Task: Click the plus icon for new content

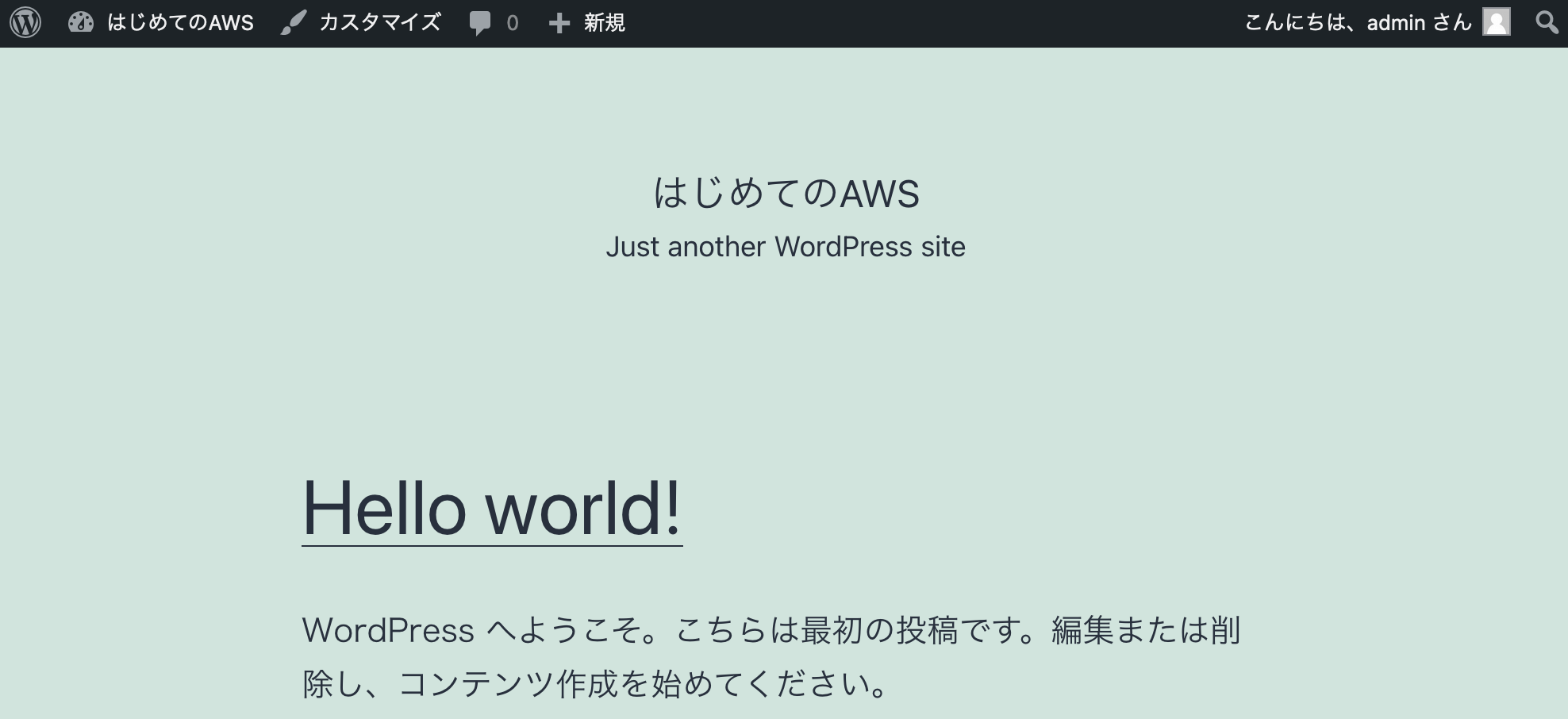Action: [559, 23]
